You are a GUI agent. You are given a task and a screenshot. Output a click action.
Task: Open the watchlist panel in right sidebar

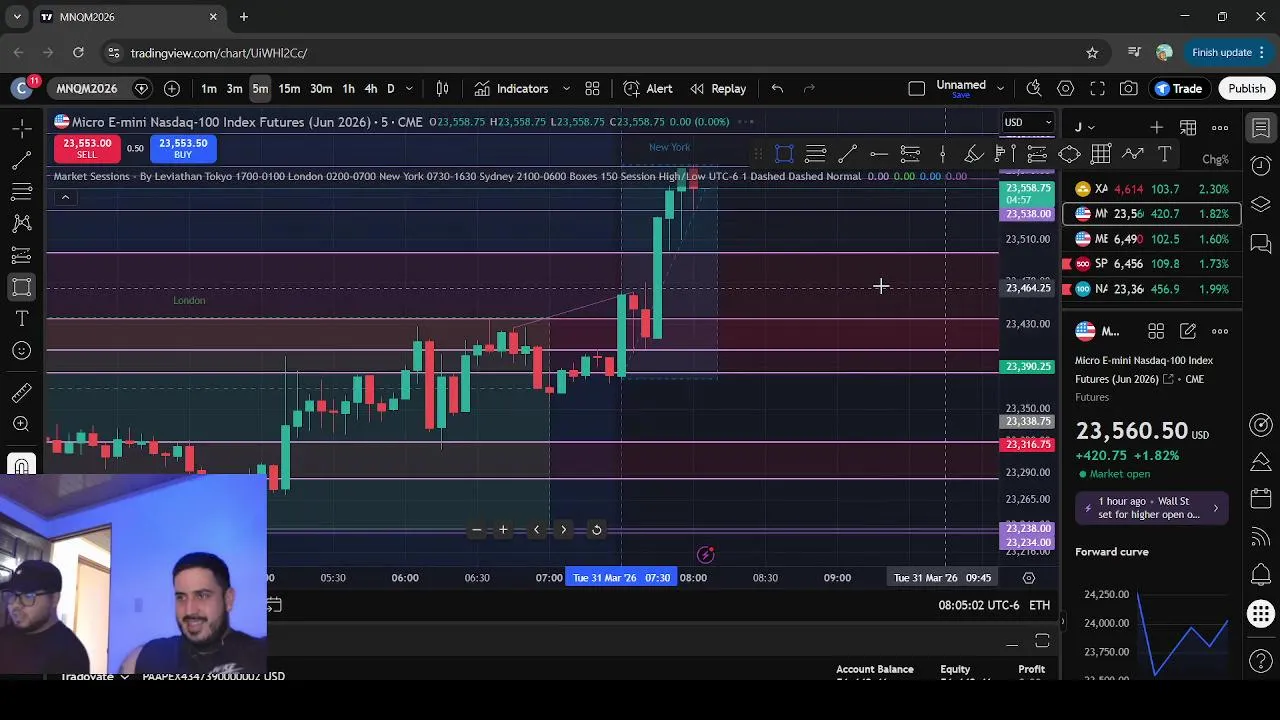[1261, 128]
